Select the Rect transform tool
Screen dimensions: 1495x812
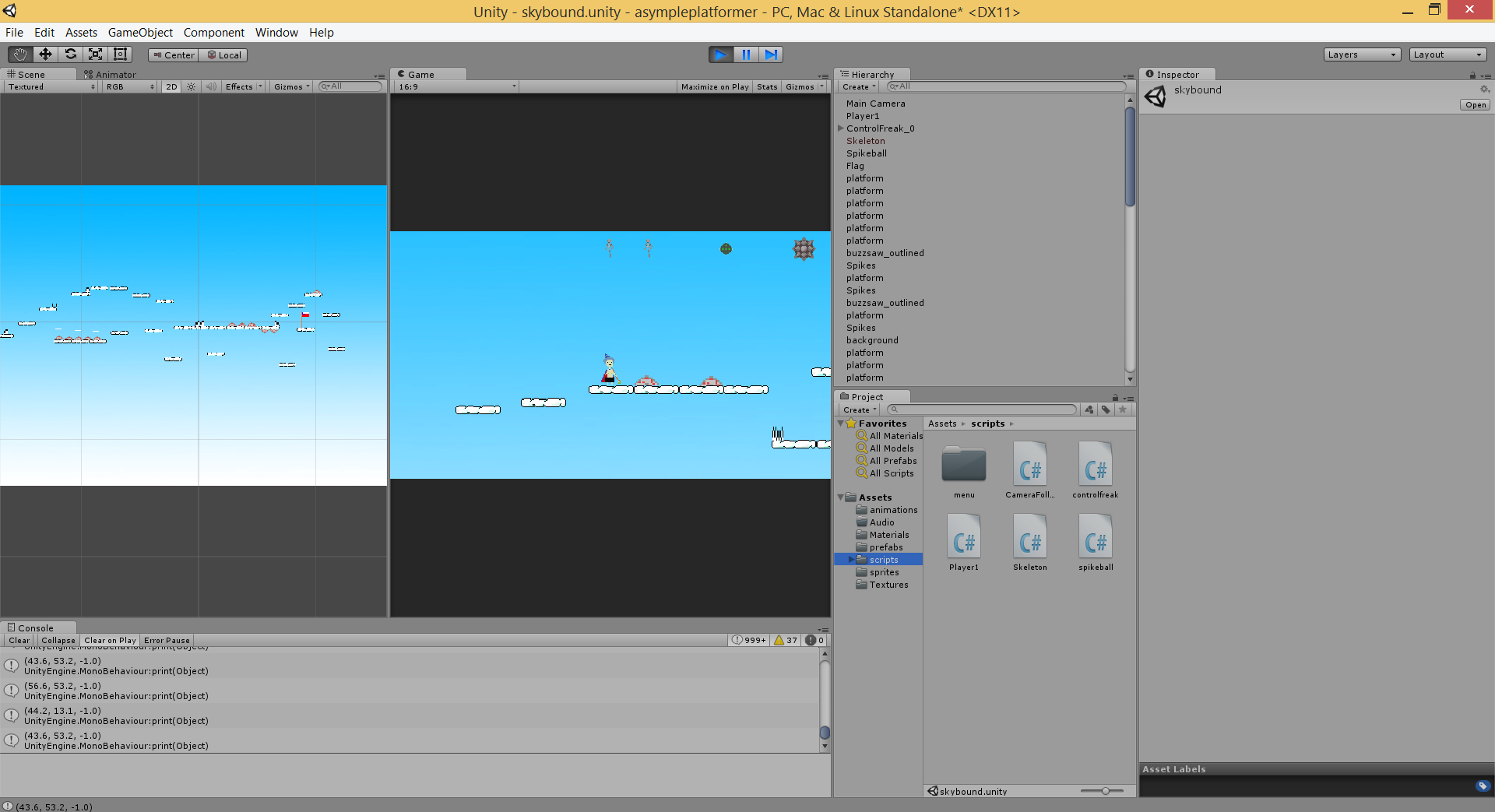point(120,54)
